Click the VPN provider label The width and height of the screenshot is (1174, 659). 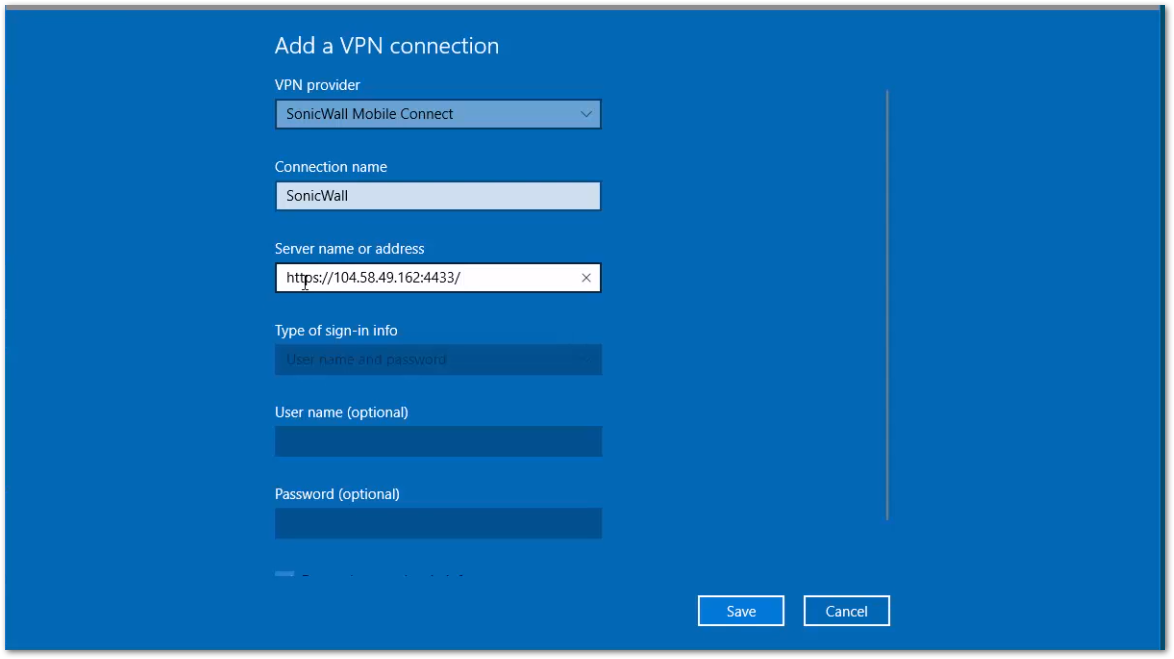point(317,85)
